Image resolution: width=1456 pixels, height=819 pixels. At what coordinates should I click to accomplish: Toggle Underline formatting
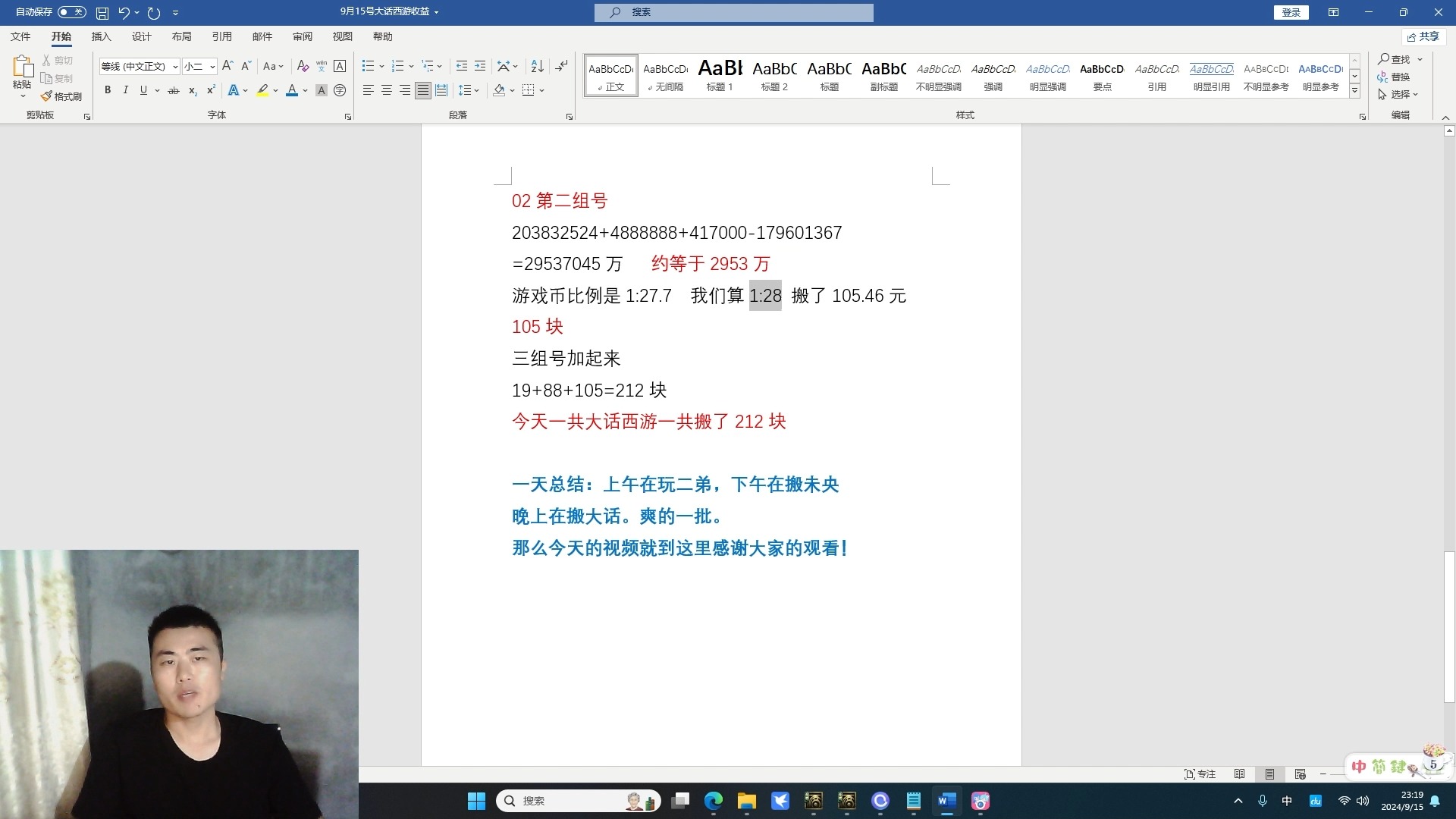click(x=143, y=90)
